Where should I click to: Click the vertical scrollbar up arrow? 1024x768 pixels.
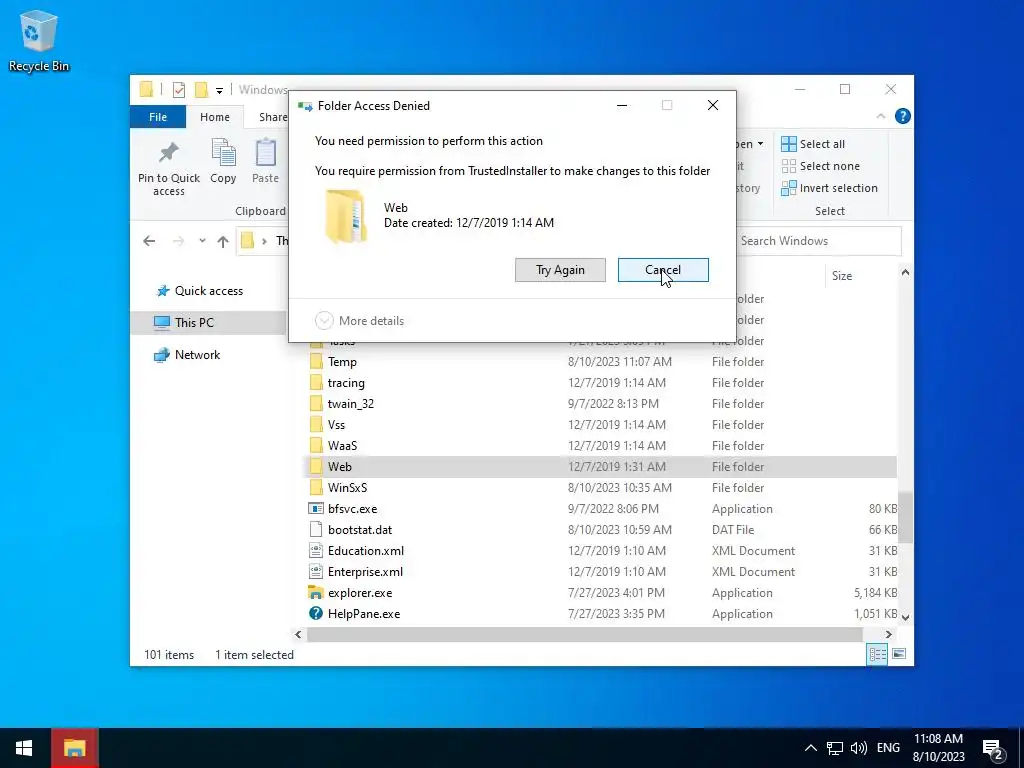click(905, 272)
